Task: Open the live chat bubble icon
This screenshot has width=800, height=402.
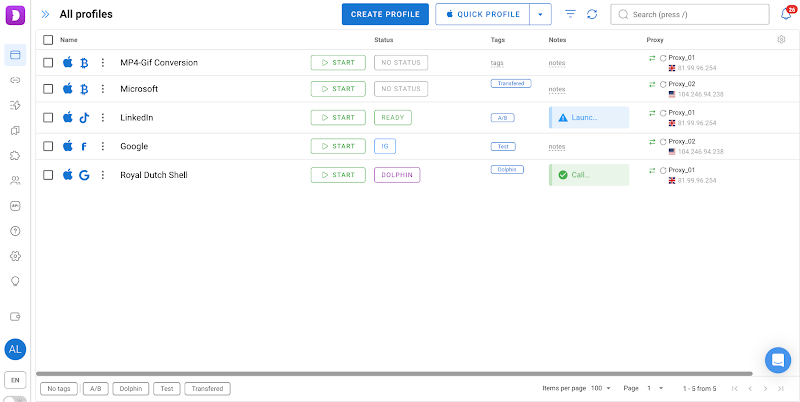Action: [x=777, y=360]
